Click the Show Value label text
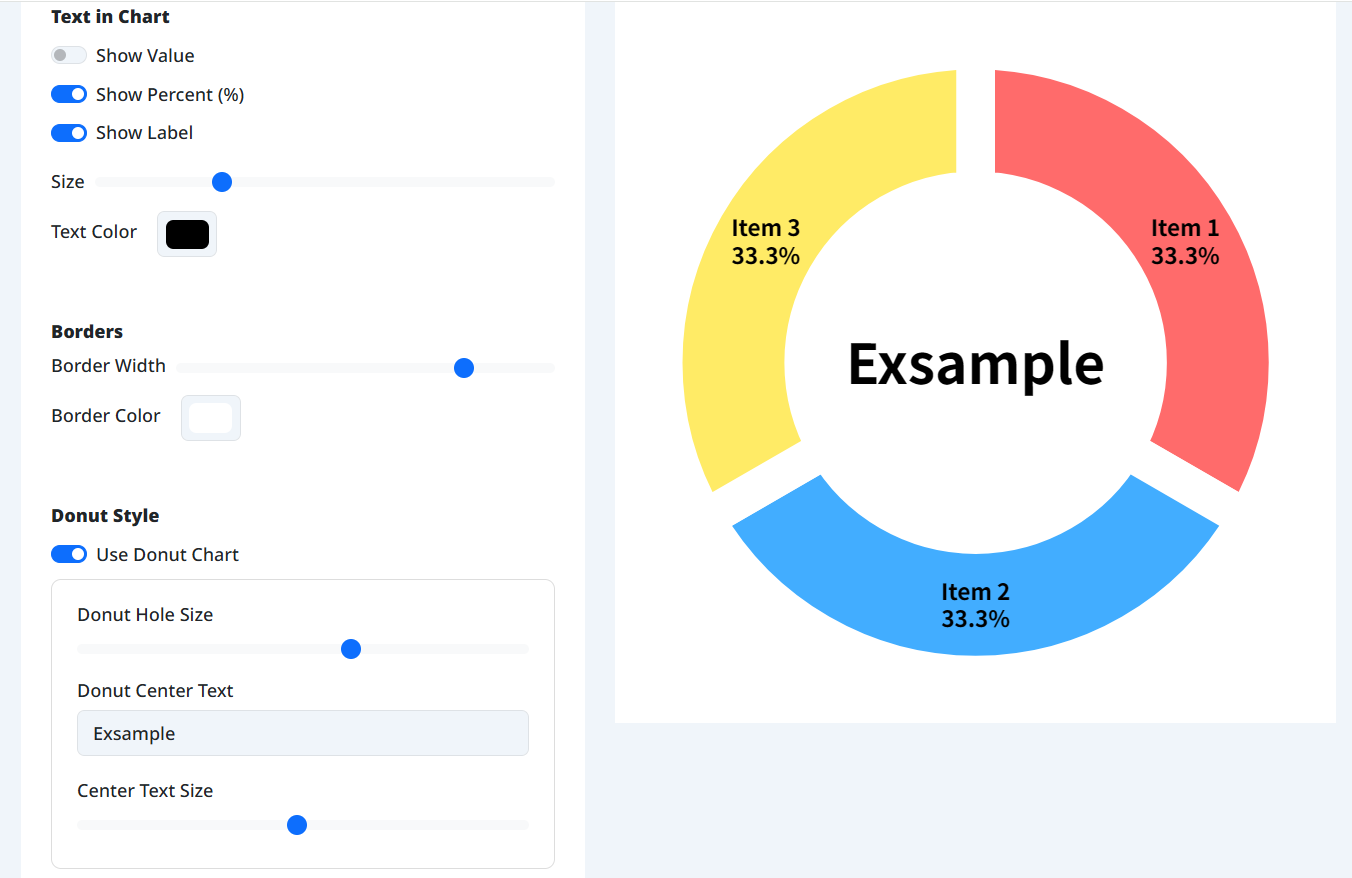This screenshot has height=878, width=1352. 145,56
